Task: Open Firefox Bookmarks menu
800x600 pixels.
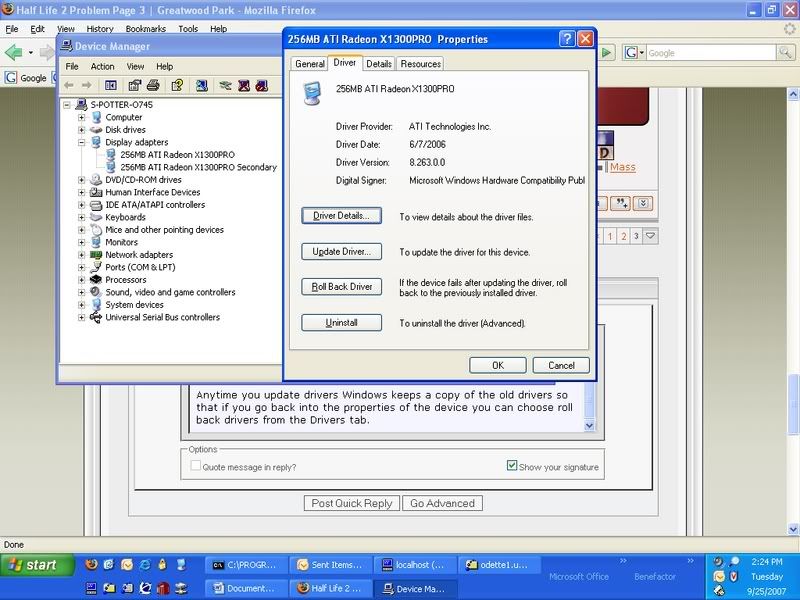Action: [145, 29]
